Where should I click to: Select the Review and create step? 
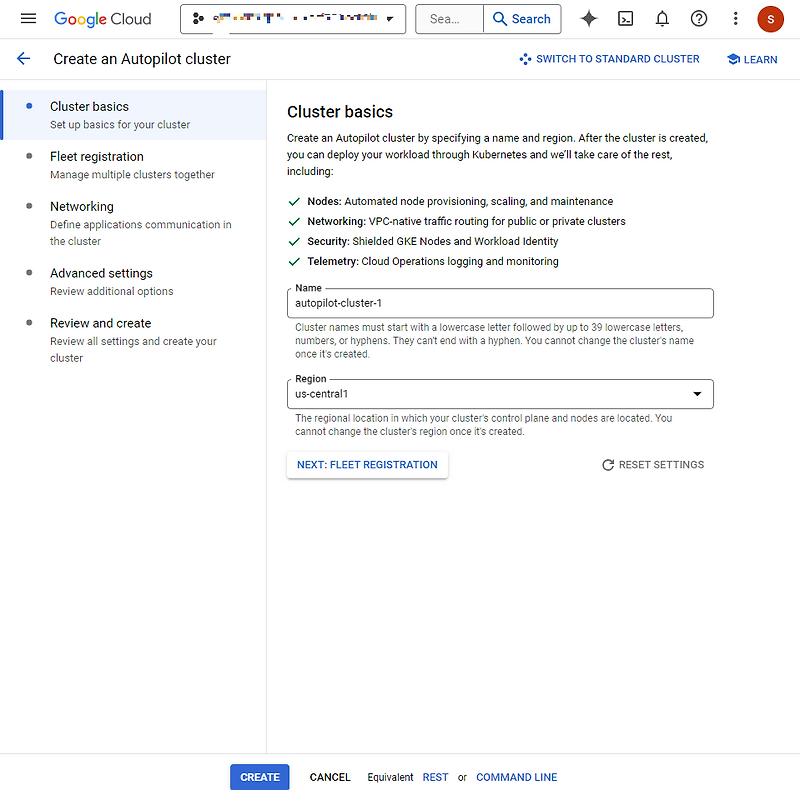pyautogui.click(x=100, y=323)
